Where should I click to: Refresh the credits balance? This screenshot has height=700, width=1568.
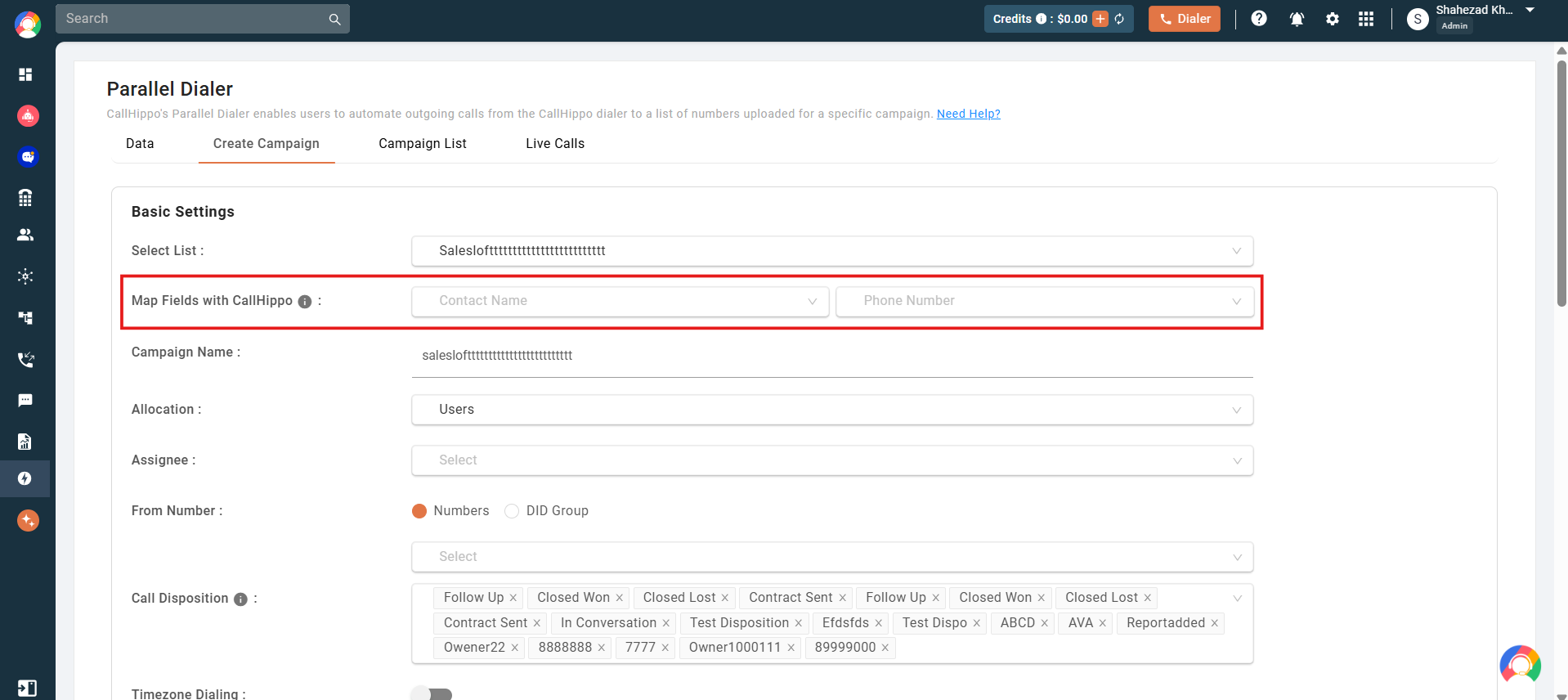pyautogui.click(x=1119, y=19)
